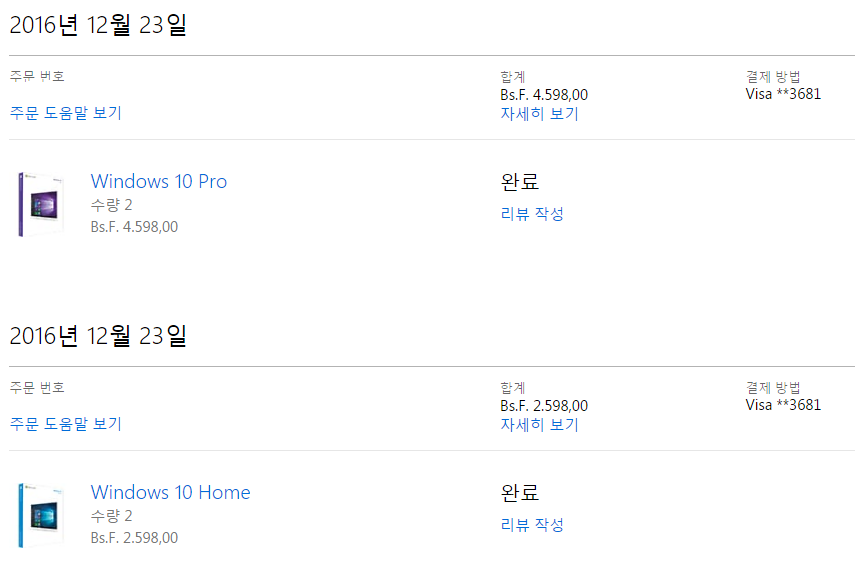Click the date heading above the Windows 10 Home order

coord(98,336)
